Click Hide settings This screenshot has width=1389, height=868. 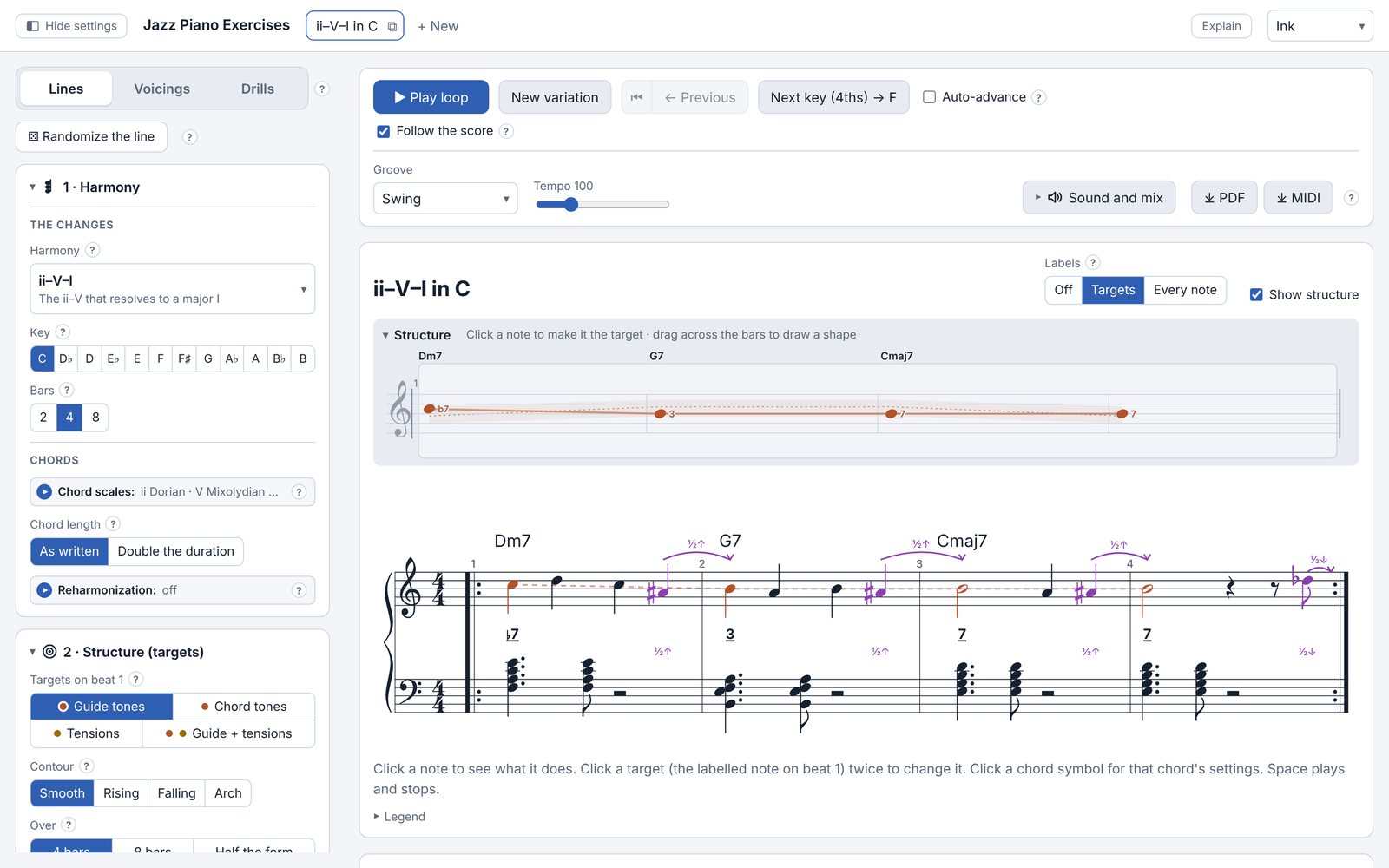pyautogui.click(x=71, y=26)
